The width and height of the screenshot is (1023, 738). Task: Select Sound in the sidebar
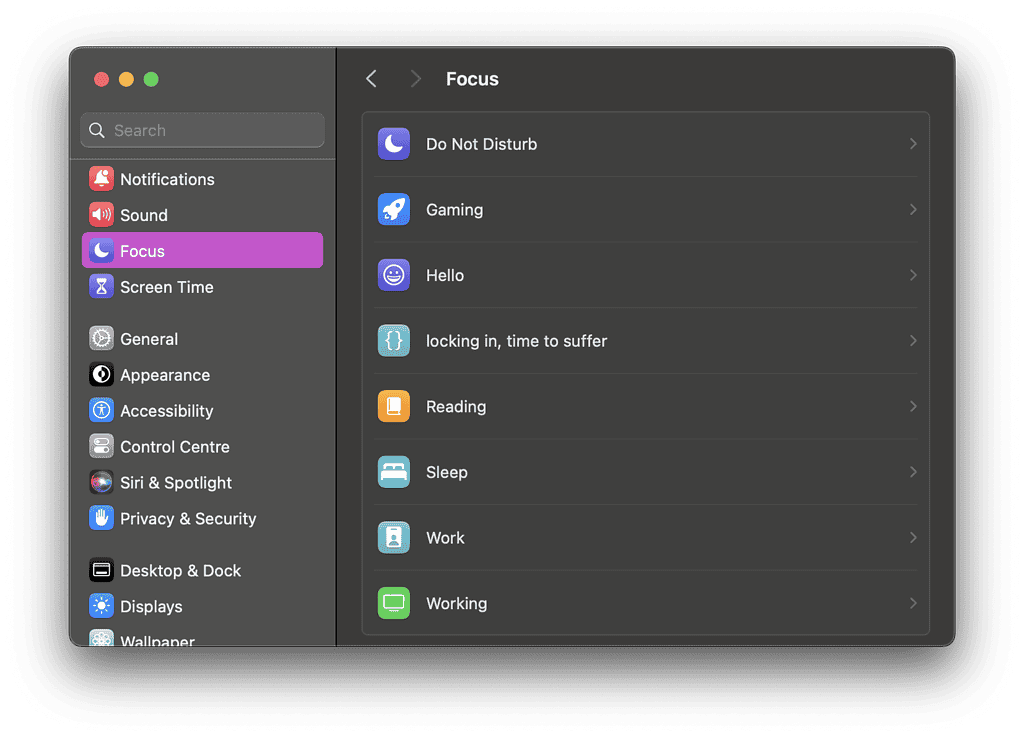click(x=144, y=215)
